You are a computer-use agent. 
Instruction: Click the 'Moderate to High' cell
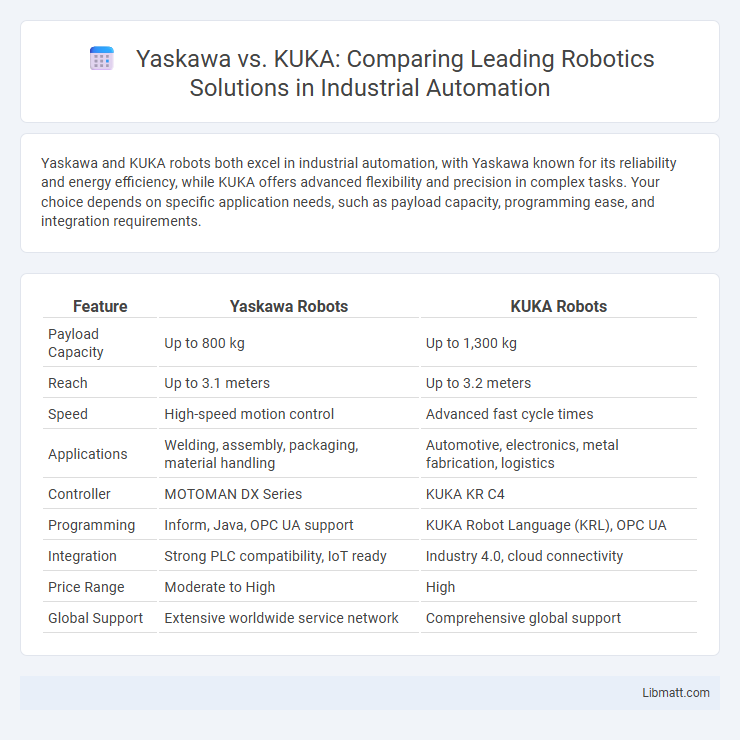point(289,587)
